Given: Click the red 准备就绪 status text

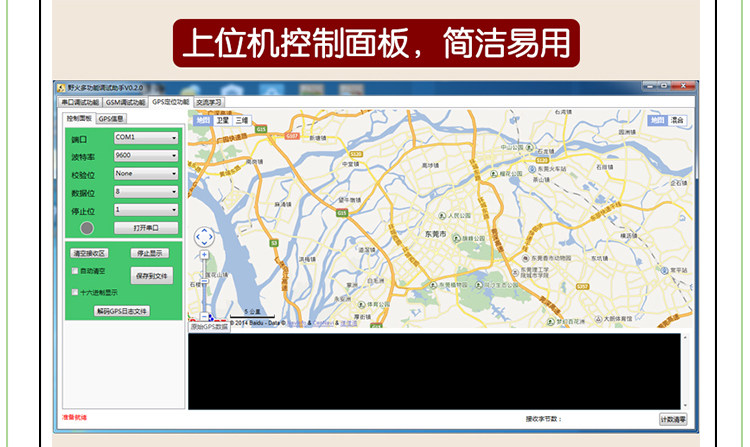Looking at the screenshot, I should 75,417.
